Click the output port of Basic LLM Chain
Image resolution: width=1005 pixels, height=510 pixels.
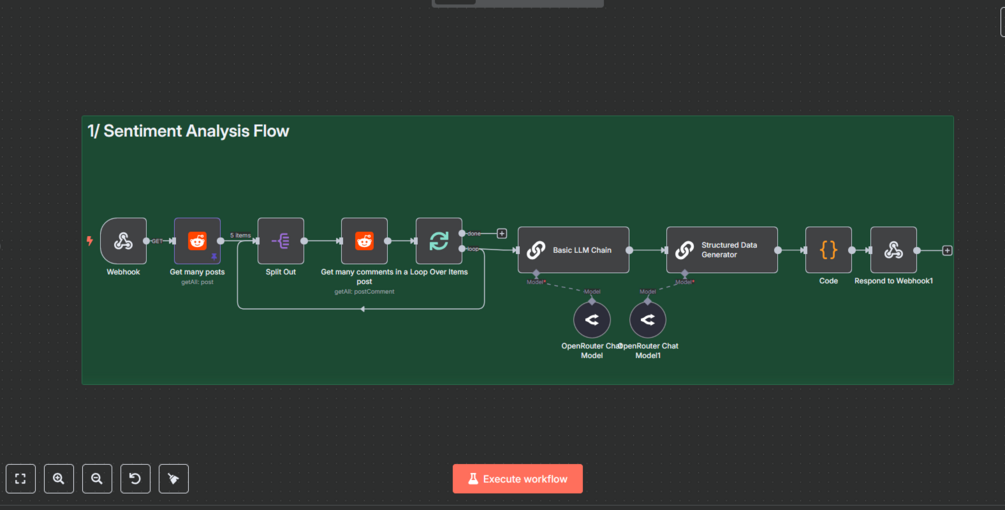[x=629, y=251]
